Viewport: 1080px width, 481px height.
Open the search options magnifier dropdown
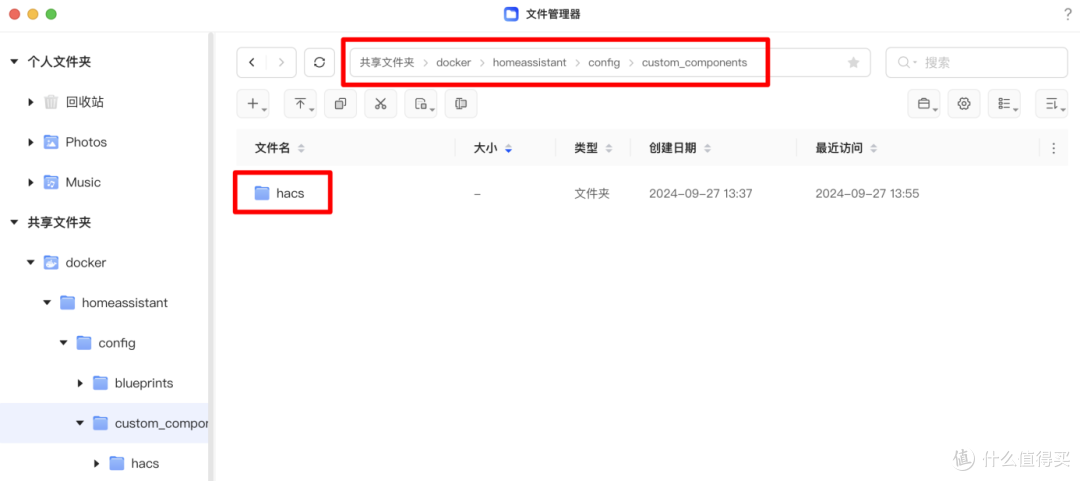[x=907, y=63]
